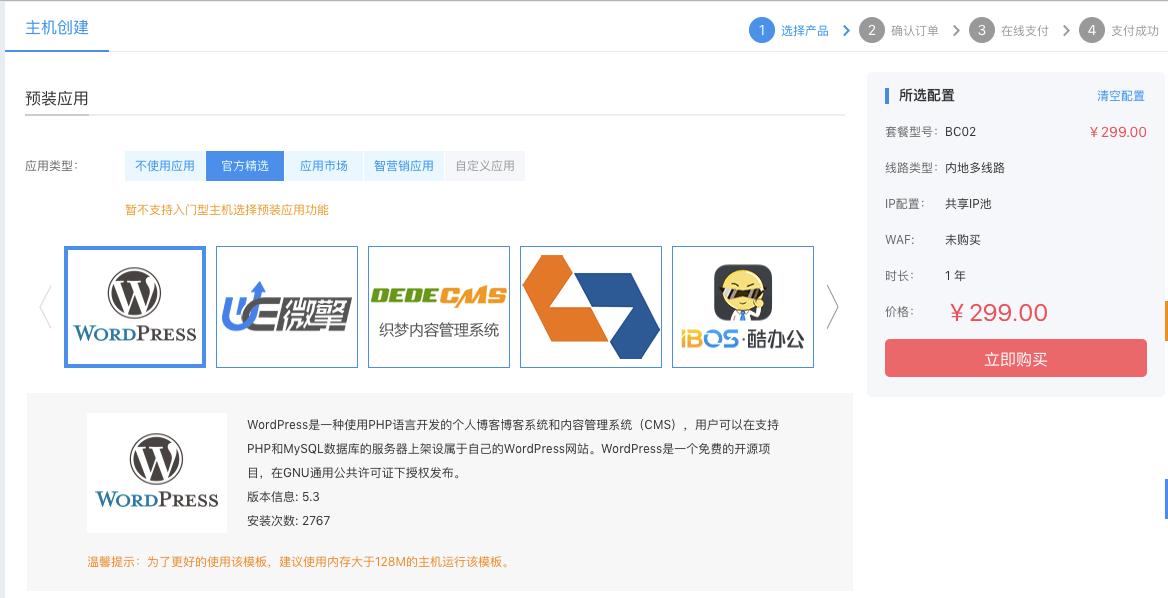Click the small ¥299.00 beside BC02
Screen dimensions: 1168x598
pos(1117,132)
